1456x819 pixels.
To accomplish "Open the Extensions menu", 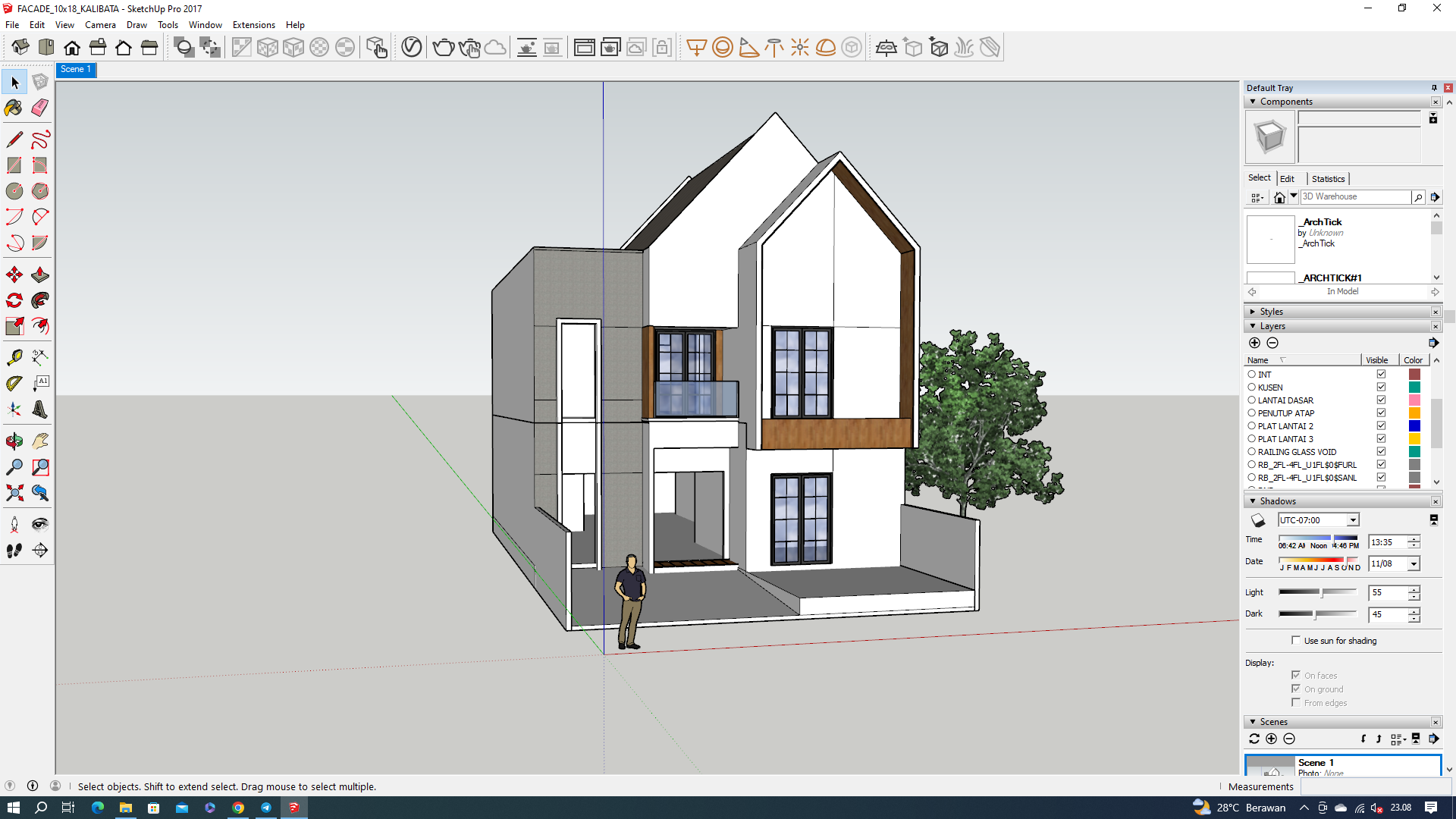I will coord(253,25).
